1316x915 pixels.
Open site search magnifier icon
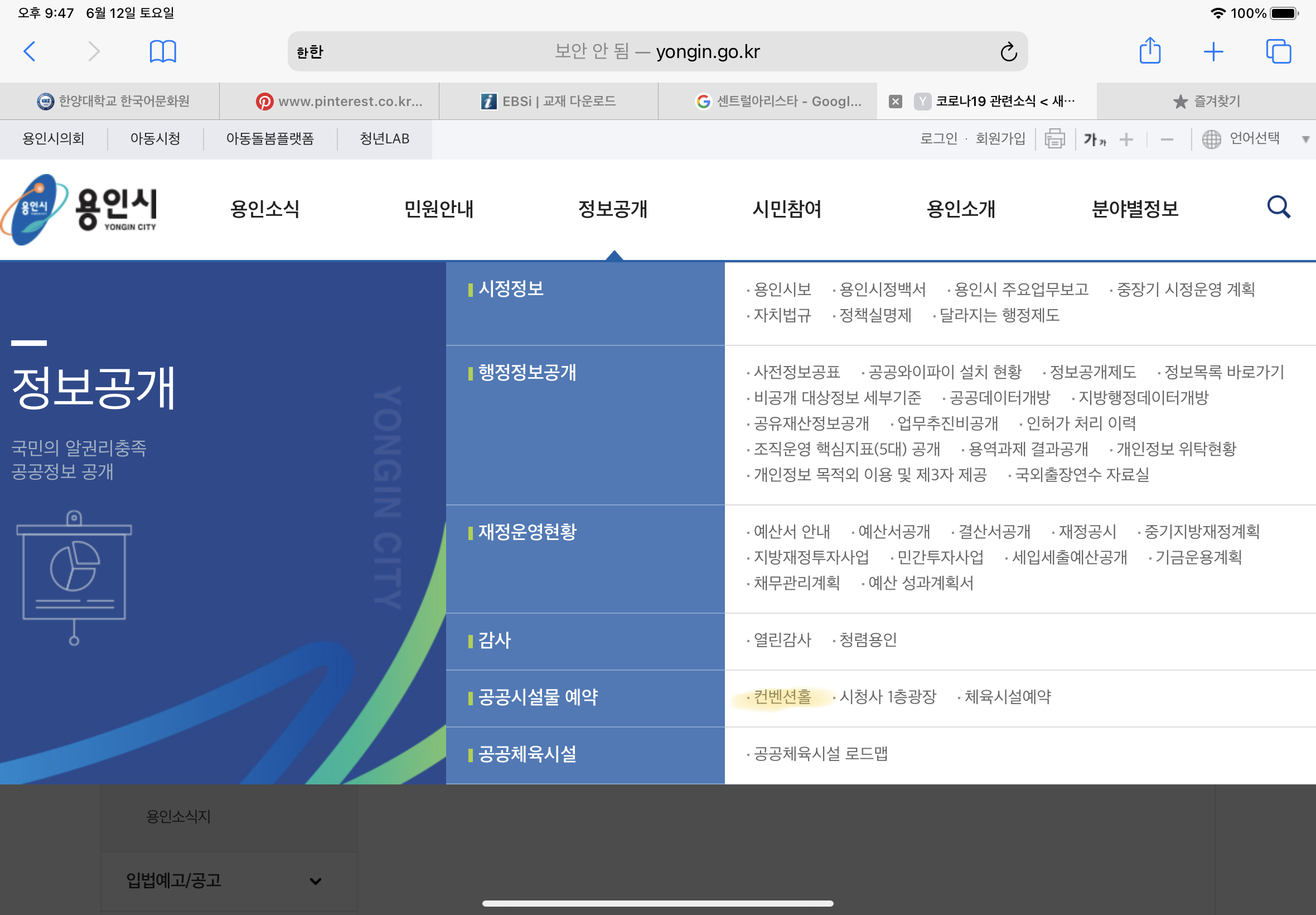tap(1278, 208)
